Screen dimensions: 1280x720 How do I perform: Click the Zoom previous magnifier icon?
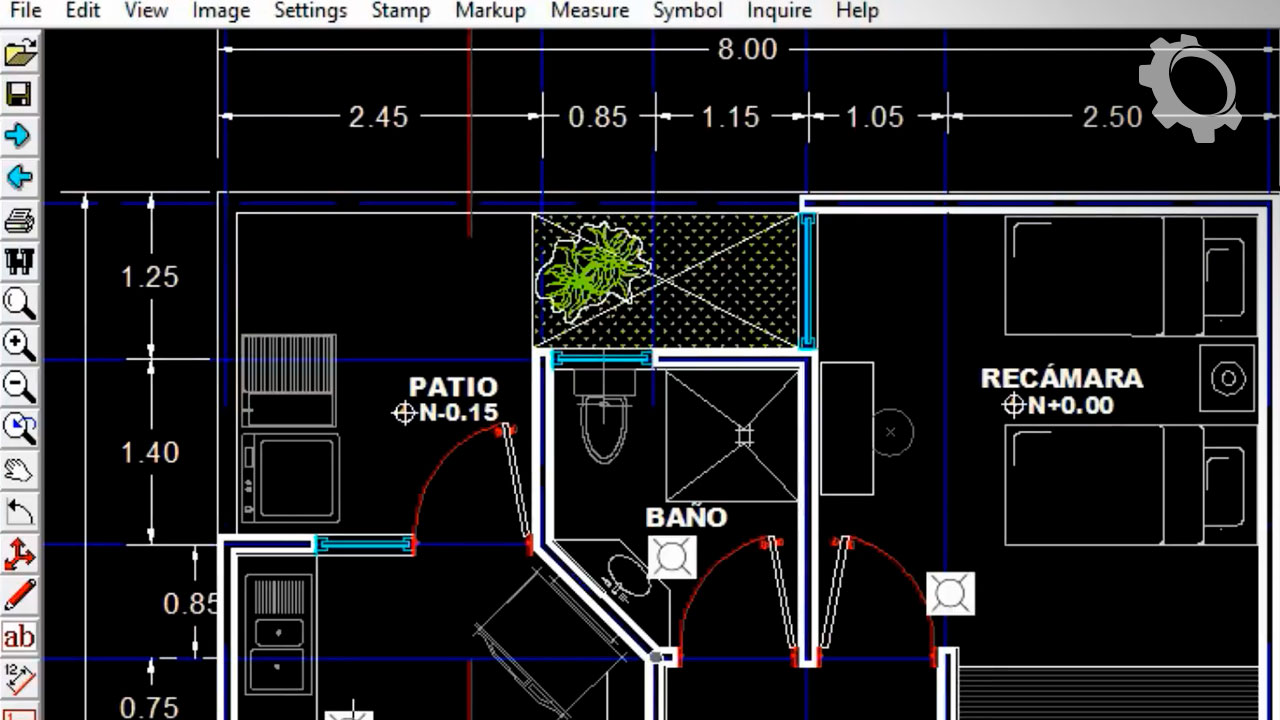pyautogui.click(x=19, y=428)
